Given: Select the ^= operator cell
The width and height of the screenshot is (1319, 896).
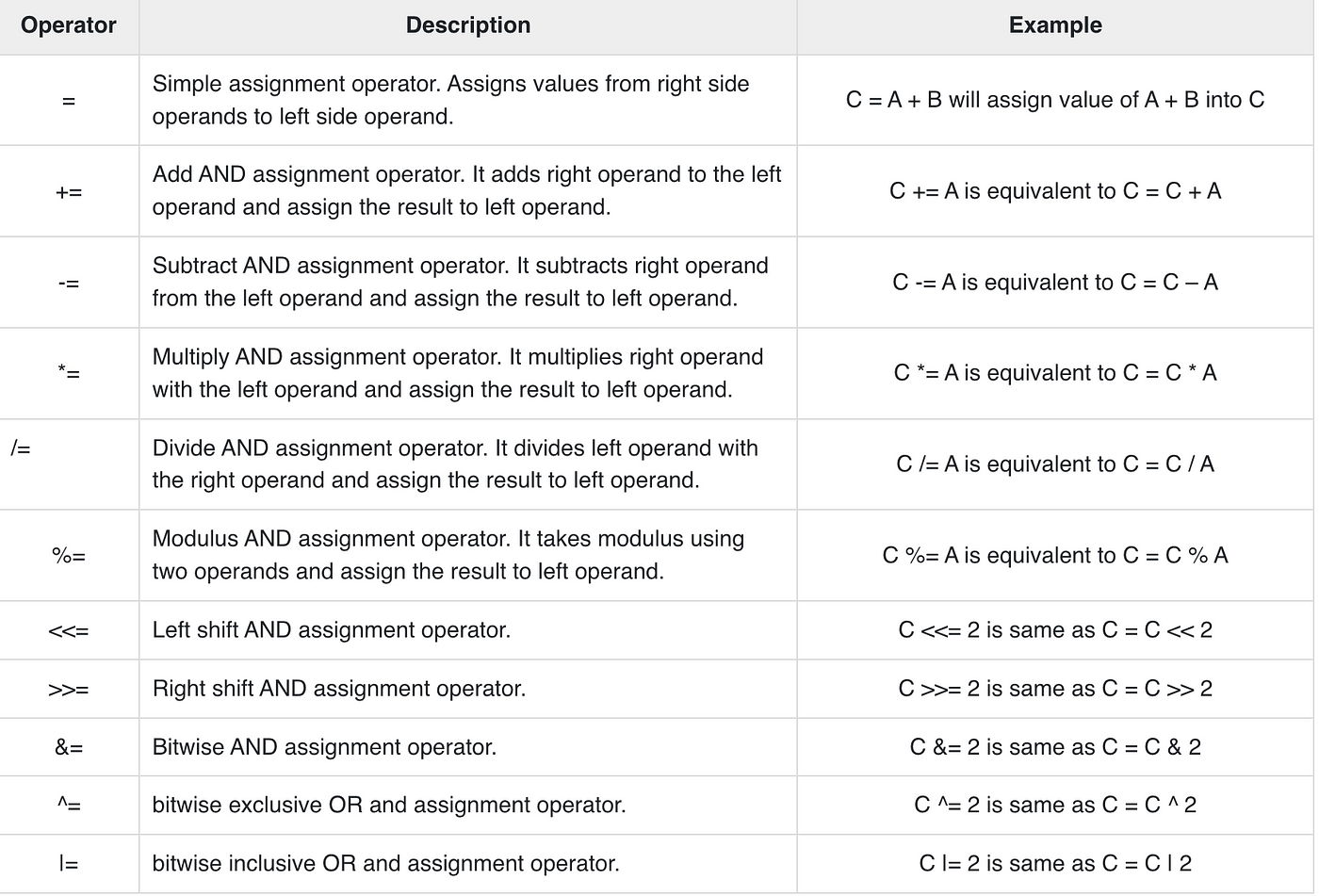Looking at the screenshot, I should [x=69, y=806].
